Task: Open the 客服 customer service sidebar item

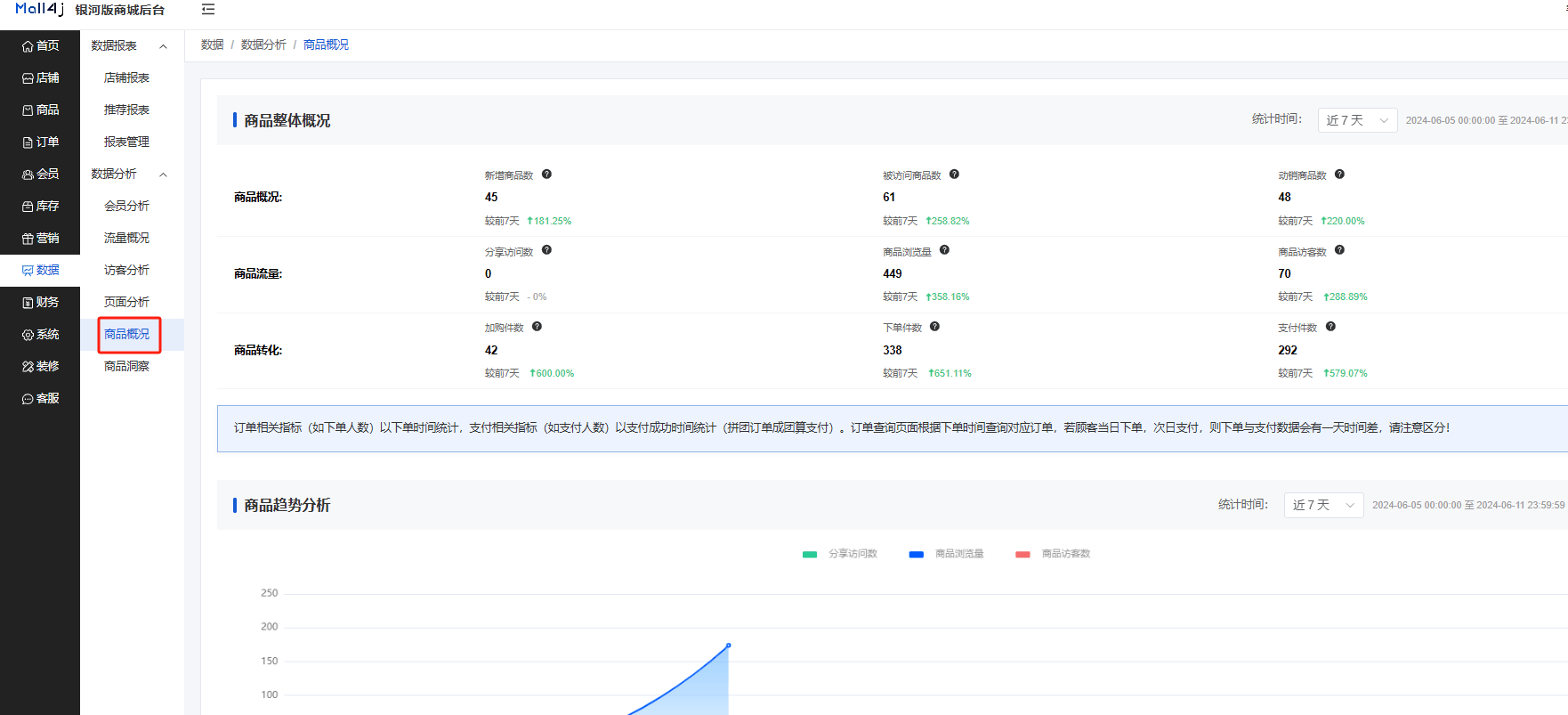Action: [40, 398]
